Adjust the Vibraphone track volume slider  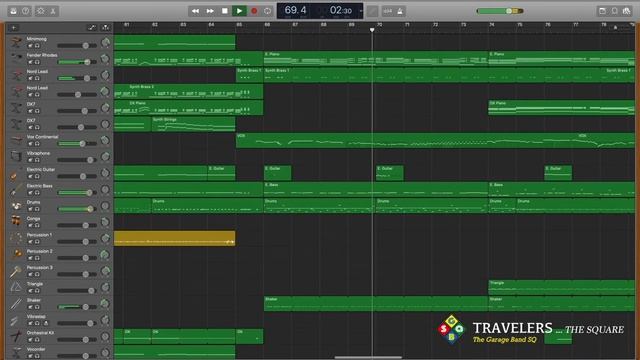pyautogui.click(x=77, y=160)
